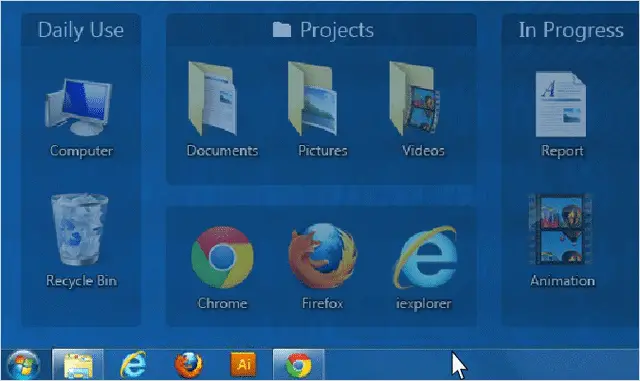Image resolution: width=640 pixels, height=381 pixels.
Task: Click the Firefox taskbar icon
Action: 189,365
